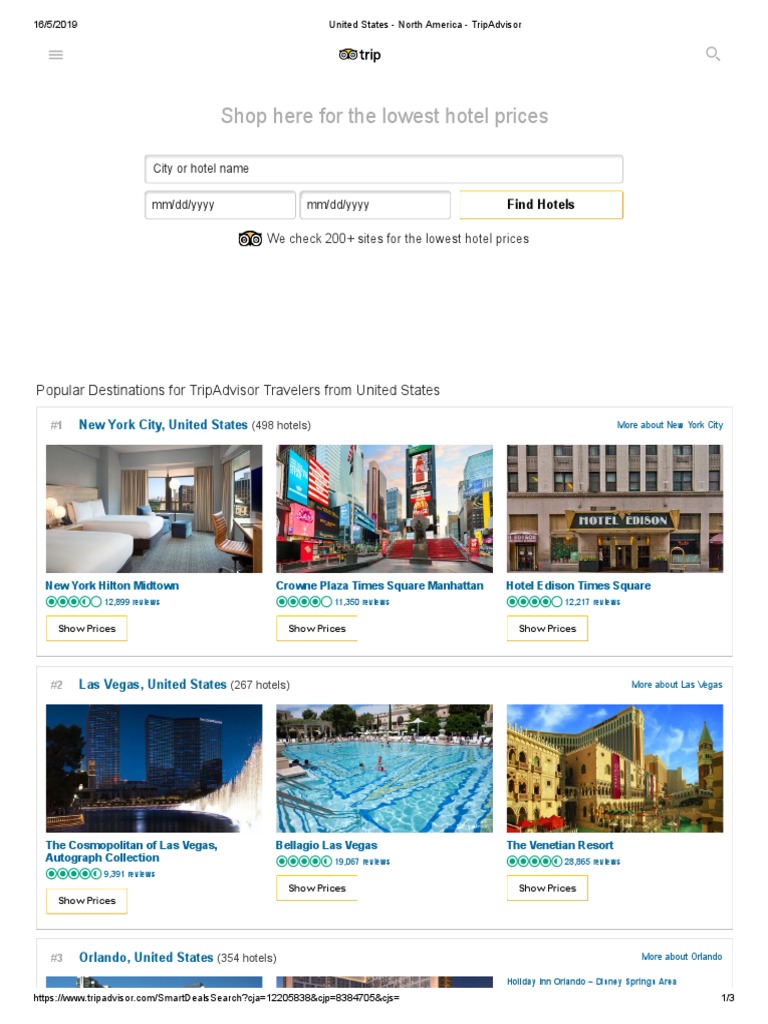768x1024 pixels.
Task: Open search with the magnifier icon
Action: click(x=713, y=54)
